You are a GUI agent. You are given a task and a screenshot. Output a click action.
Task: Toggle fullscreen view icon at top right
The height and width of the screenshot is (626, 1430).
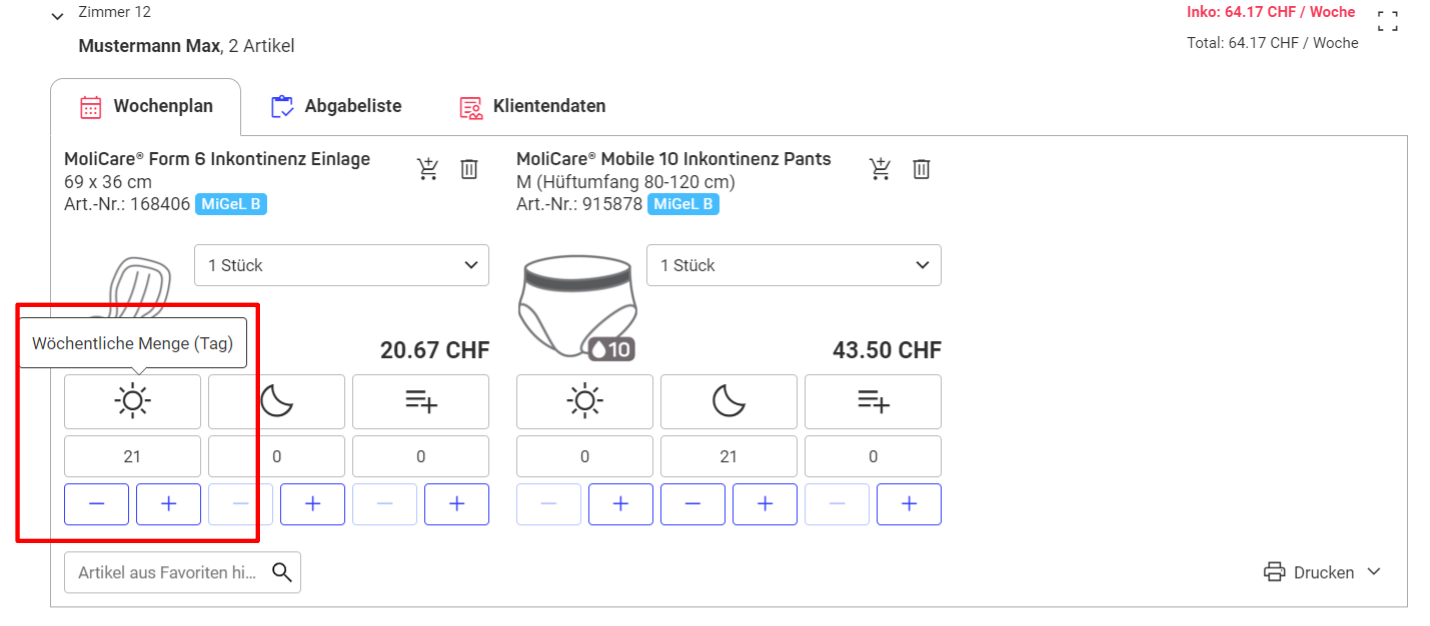[1387, 21]
